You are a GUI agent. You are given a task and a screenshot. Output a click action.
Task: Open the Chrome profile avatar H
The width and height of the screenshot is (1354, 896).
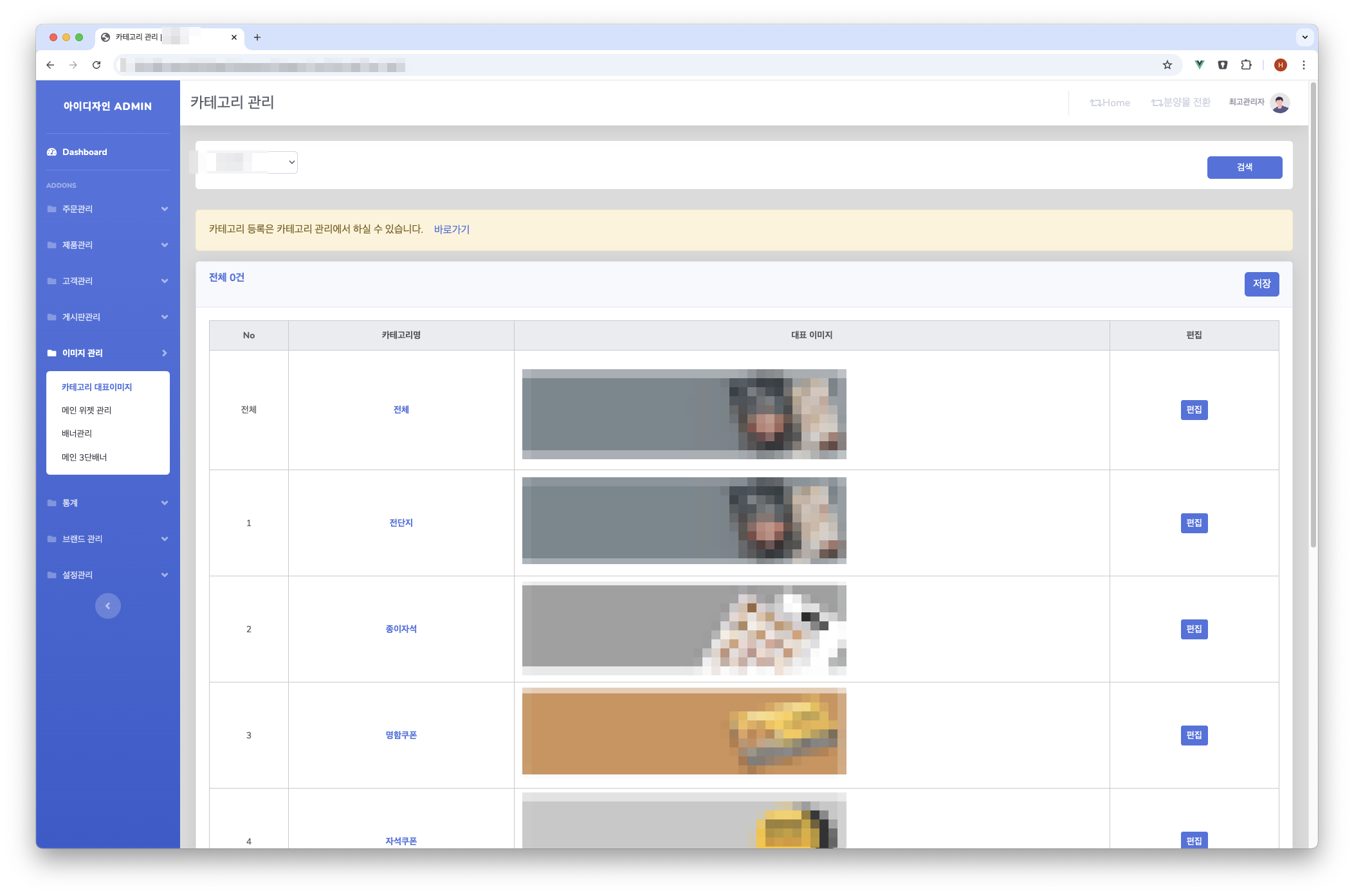point(1281,65)
